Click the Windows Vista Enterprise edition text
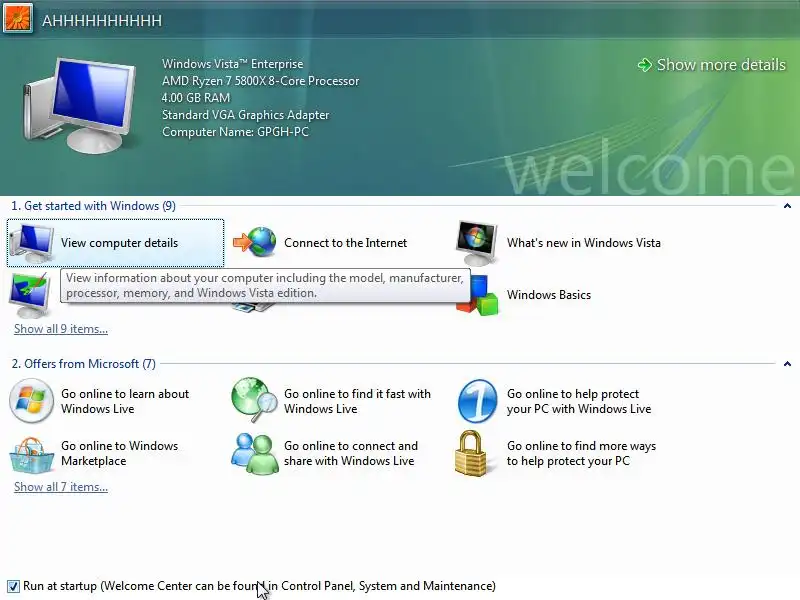Screen dimensions: 800x600 233,64
